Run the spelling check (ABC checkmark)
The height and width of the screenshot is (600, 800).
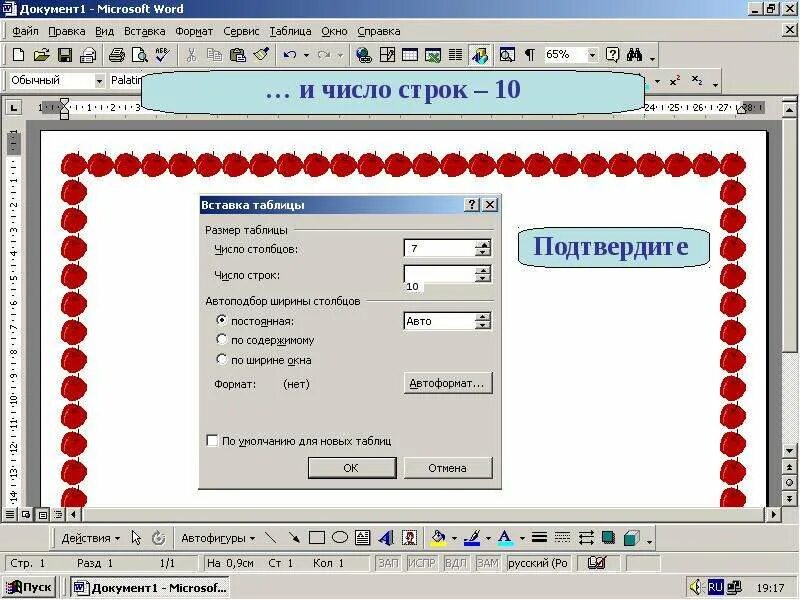pyautogui.click(x=163, y=55)
